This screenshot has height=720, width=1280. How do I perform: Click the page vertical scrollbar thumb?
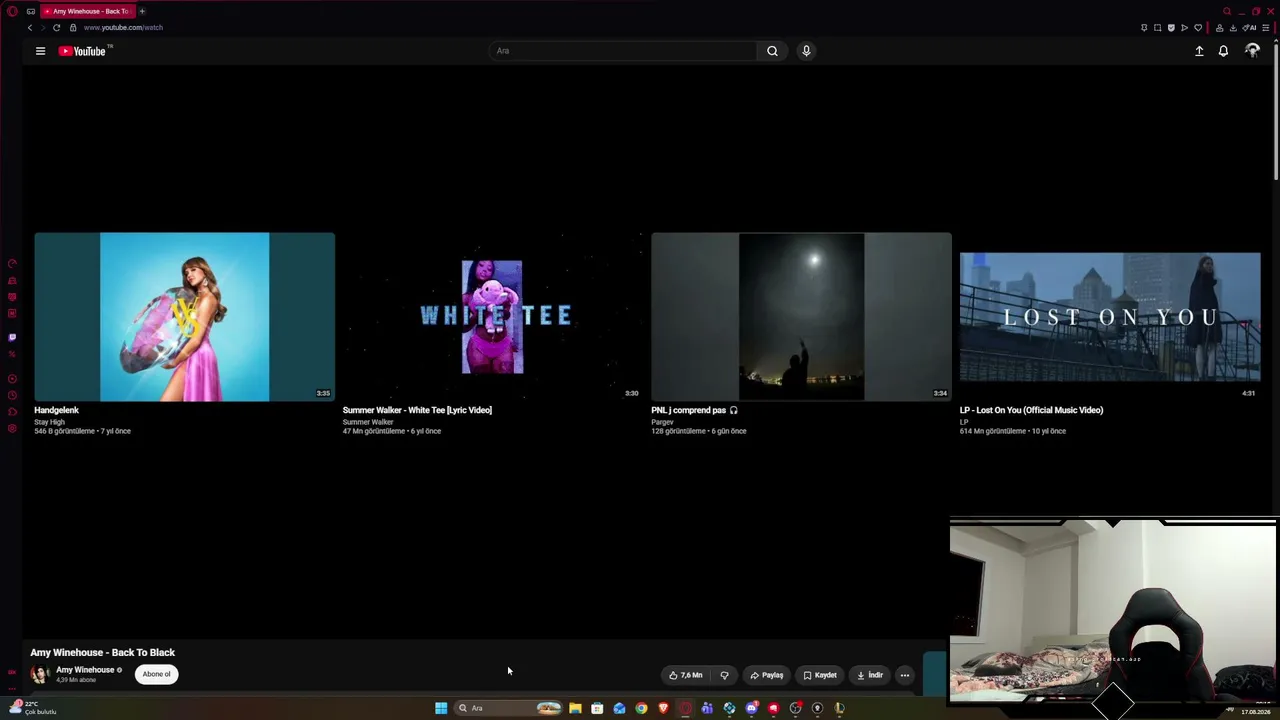click(x=1275, y=110)
